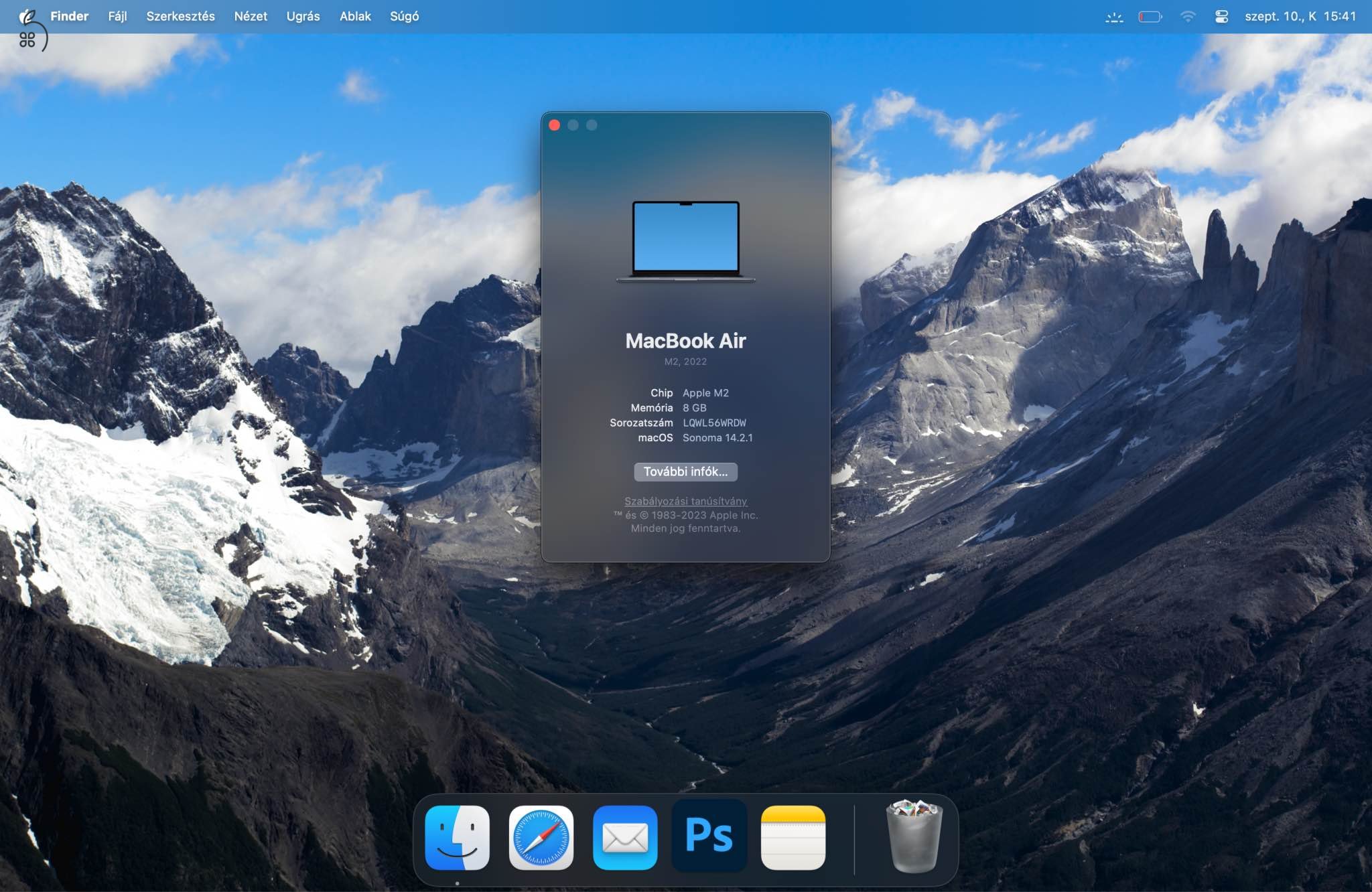Click the battery status icon
This screenshot has height=892, width=1372.
point(1150,17)
